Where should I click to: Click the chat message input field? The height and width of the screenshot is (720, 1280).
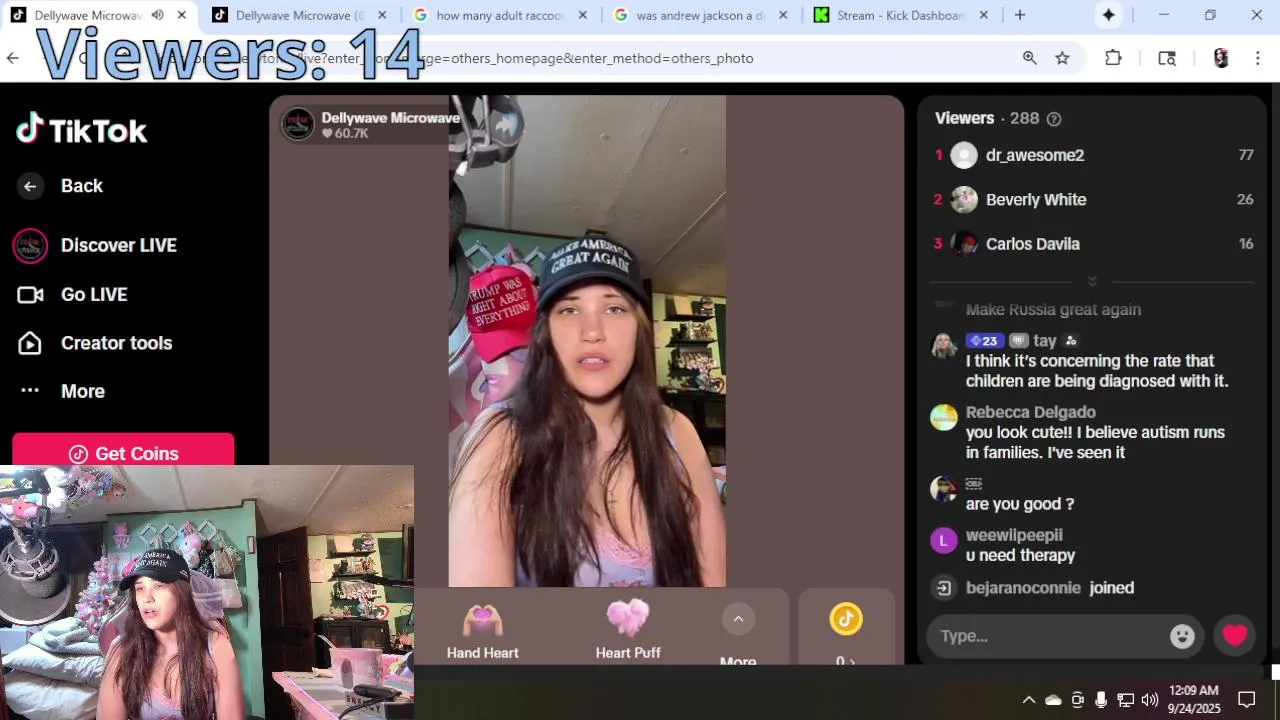click(x=1050, y=636)
